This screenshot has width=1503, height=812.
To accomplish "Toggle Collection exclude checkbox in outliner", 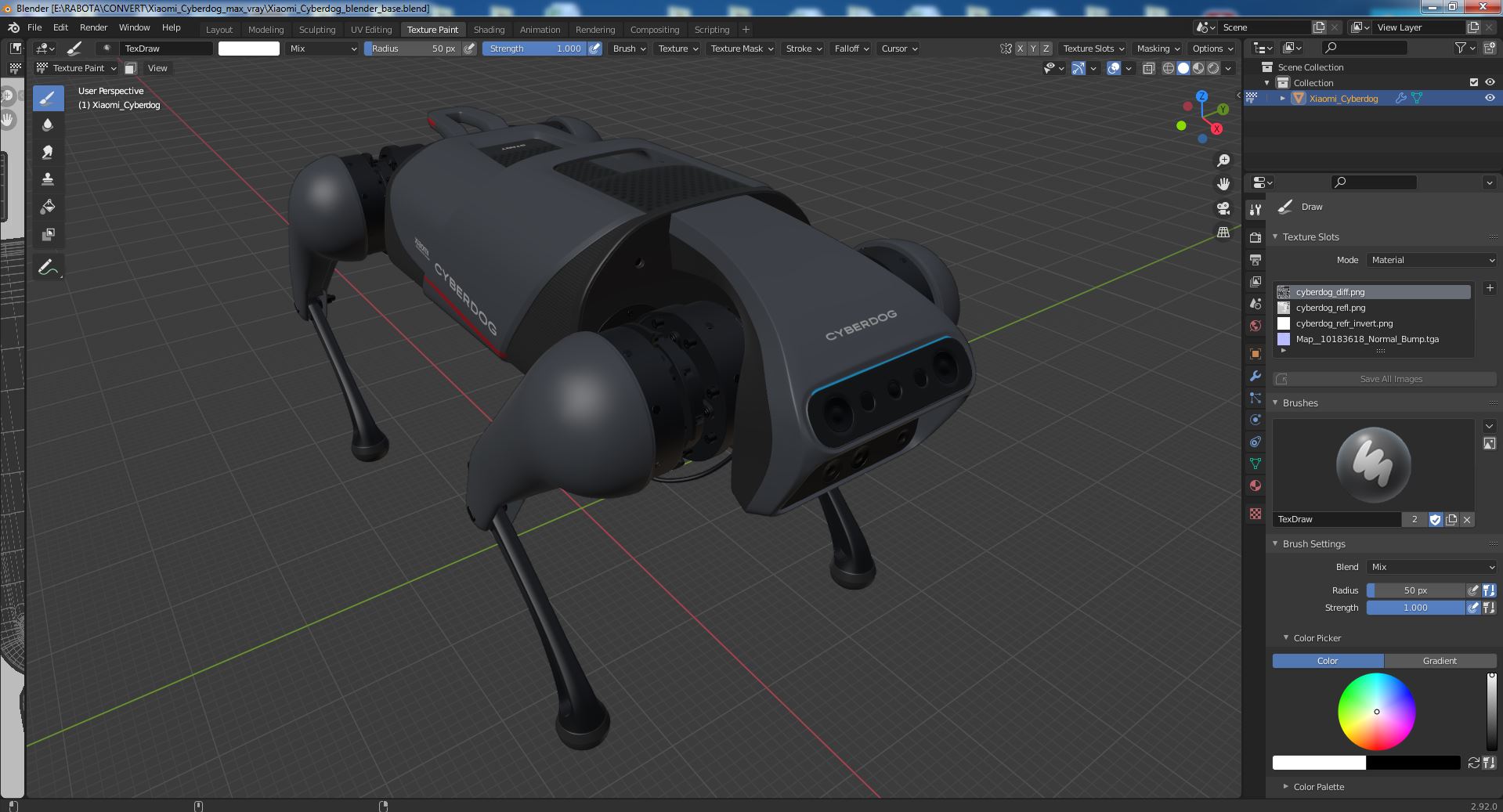I will click(1473, 82).
